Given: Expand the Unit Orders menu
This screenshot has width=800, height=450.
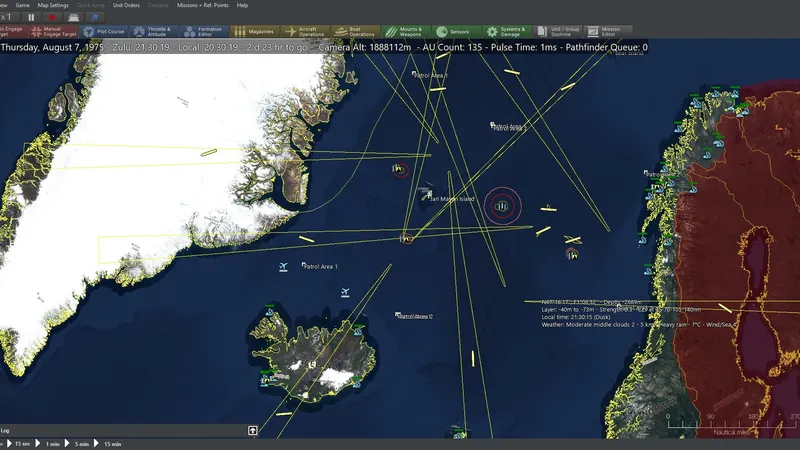Looking at the screenshot, I should (x=126, y=5).
